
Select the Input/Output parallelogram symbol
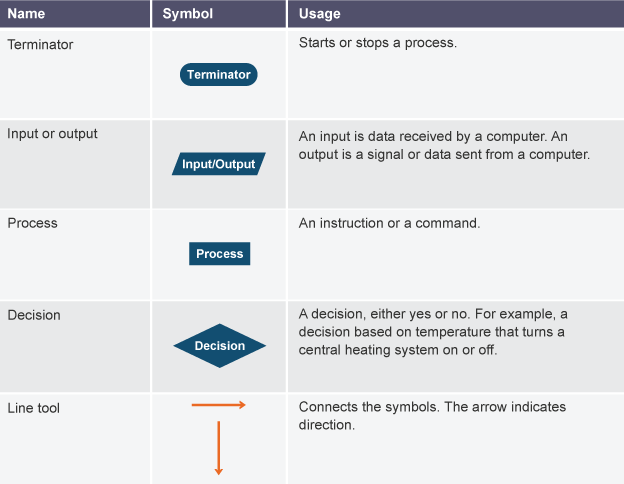[218, 164]
